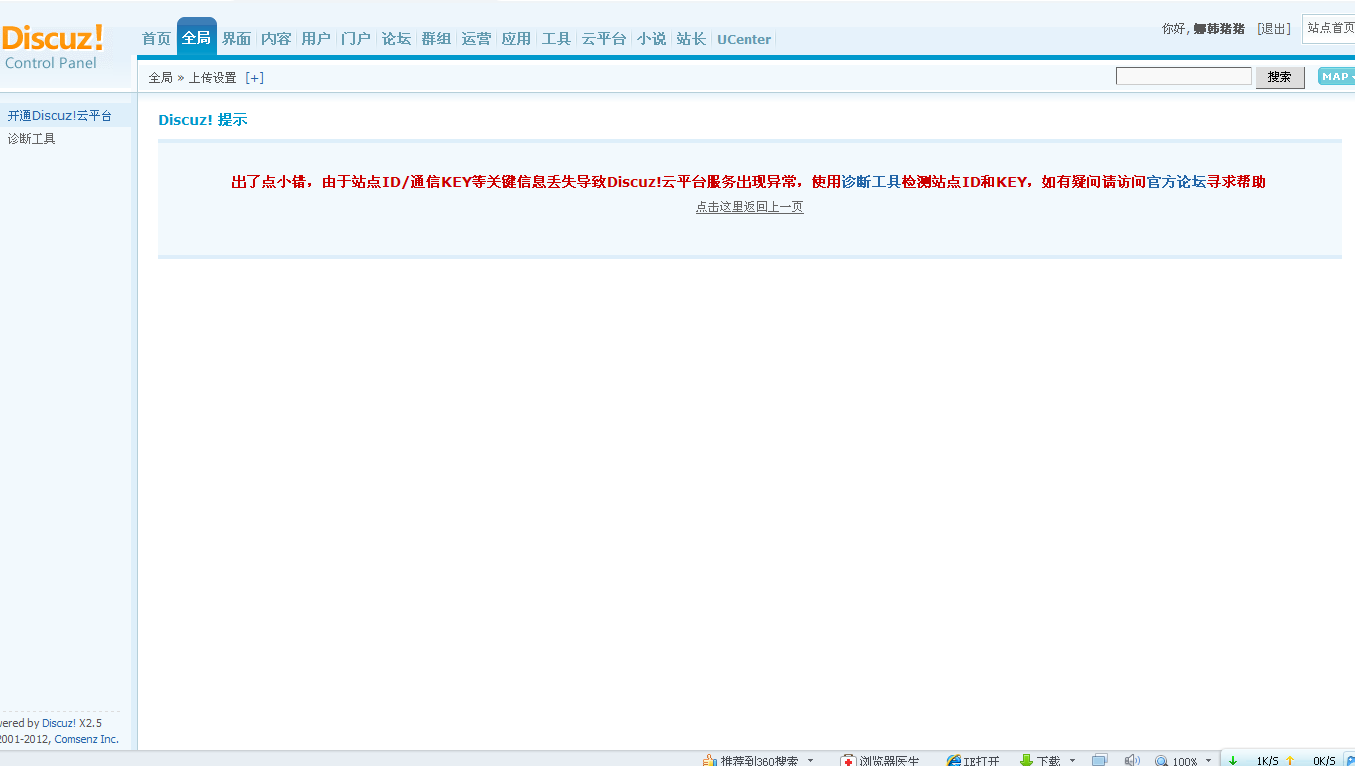Visit the 官方论坛 link in message
This screenshot has width=1355, height=766.
[x=1176, y=182]
